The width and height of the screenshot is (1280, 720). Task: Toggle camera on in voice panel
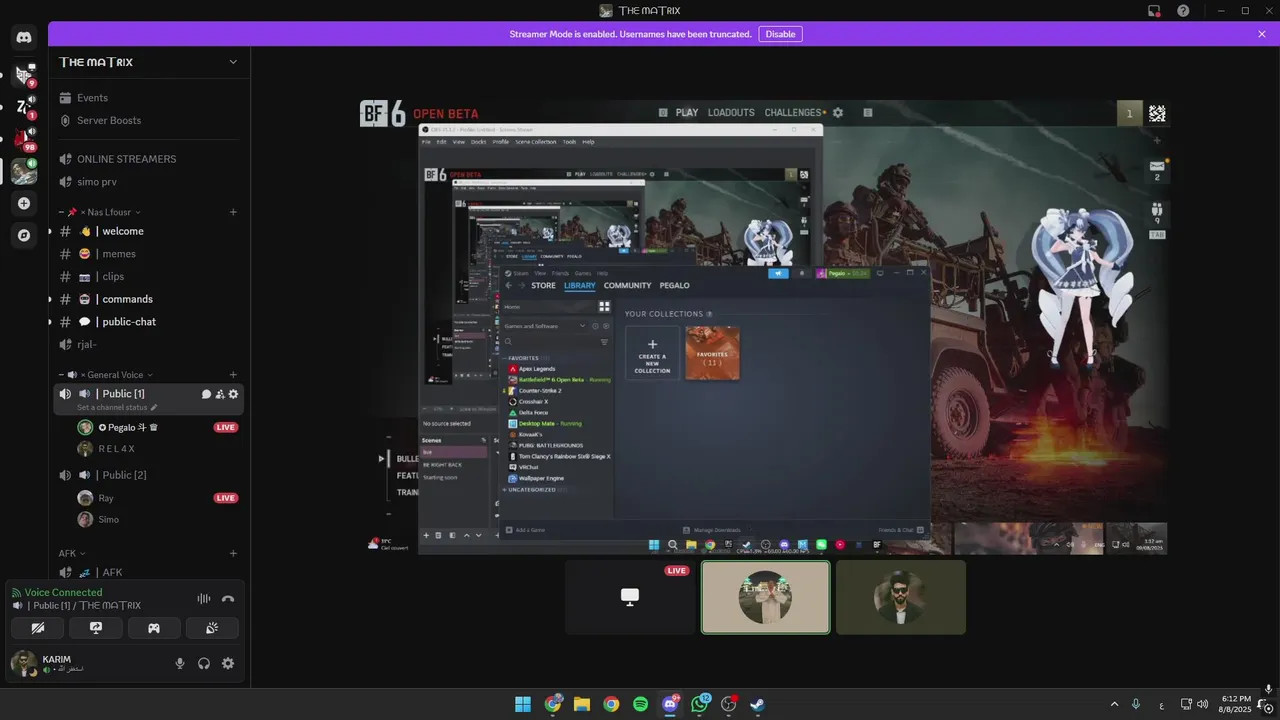[38, 628]
